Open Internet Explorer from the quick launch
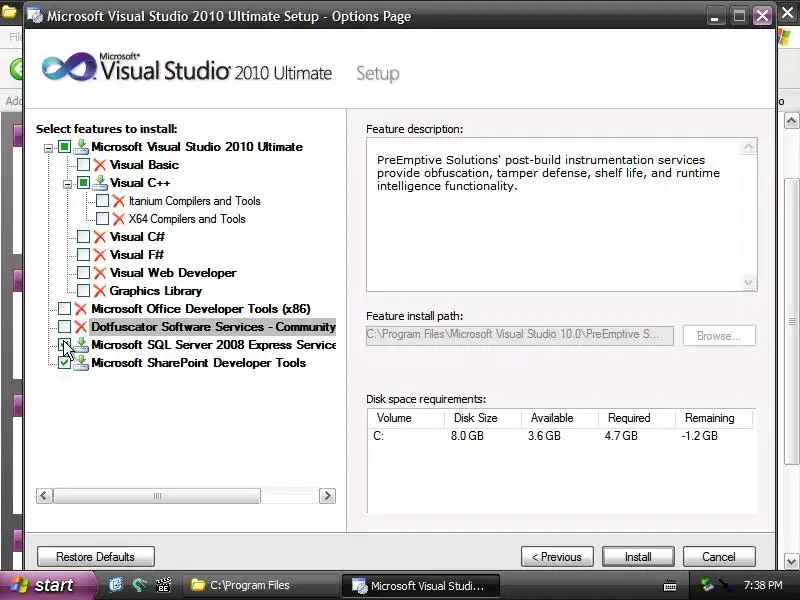Image resolution: width=800 pixels, height=600 pixels. tap(116, 585)
